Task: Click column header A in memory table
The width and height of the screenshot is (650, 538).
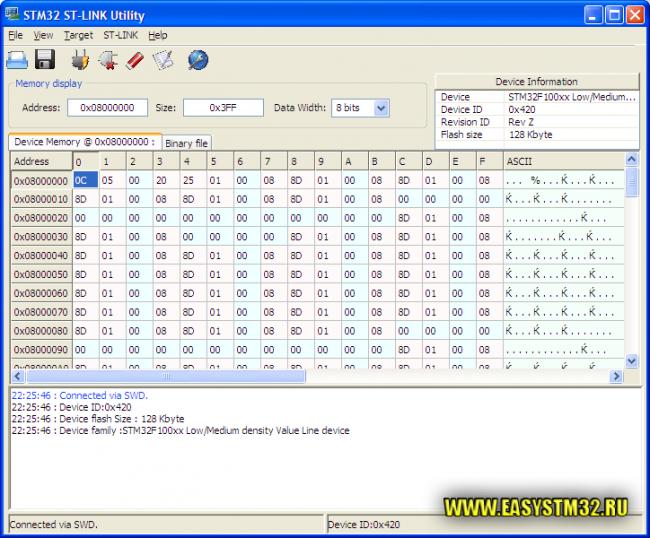Action: (x=355, y=161)
